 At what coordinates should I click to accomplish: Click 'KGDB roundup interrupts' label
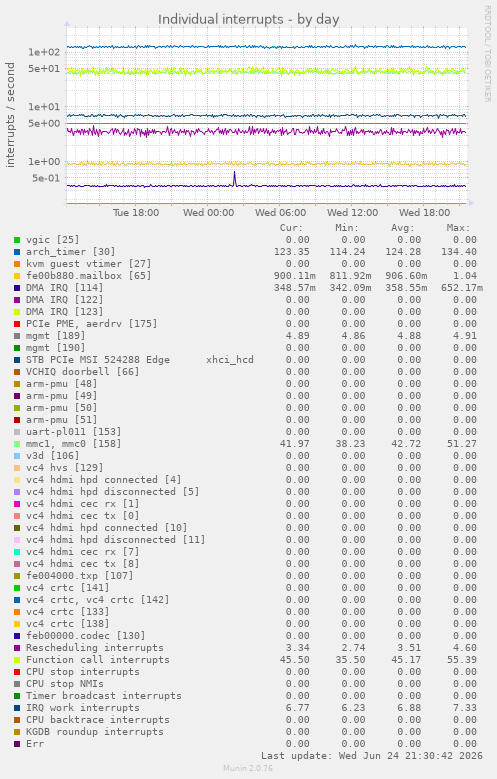click(x=94, y=732)
